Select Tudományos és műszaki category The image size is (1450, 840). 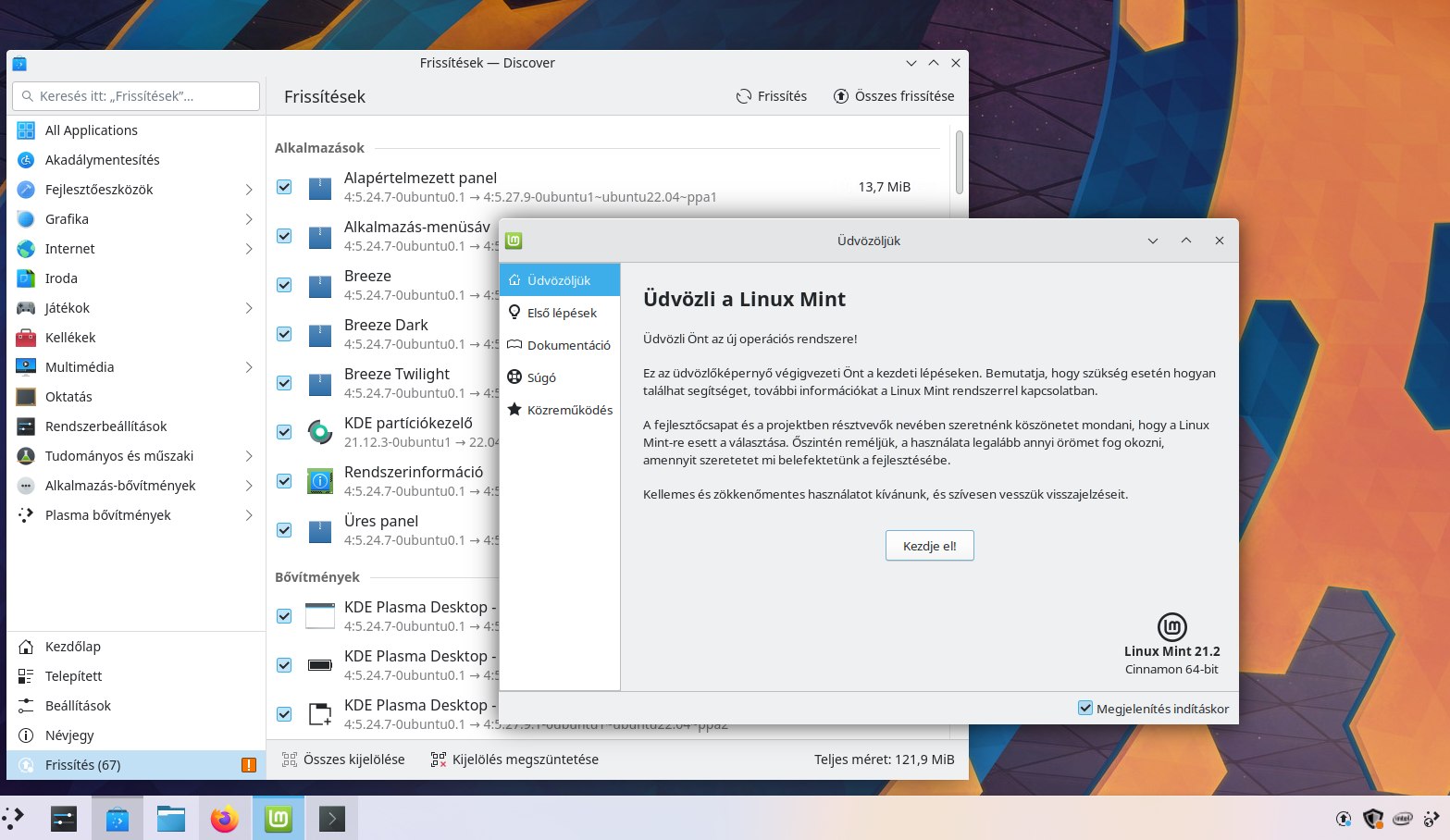click(136, 456)
